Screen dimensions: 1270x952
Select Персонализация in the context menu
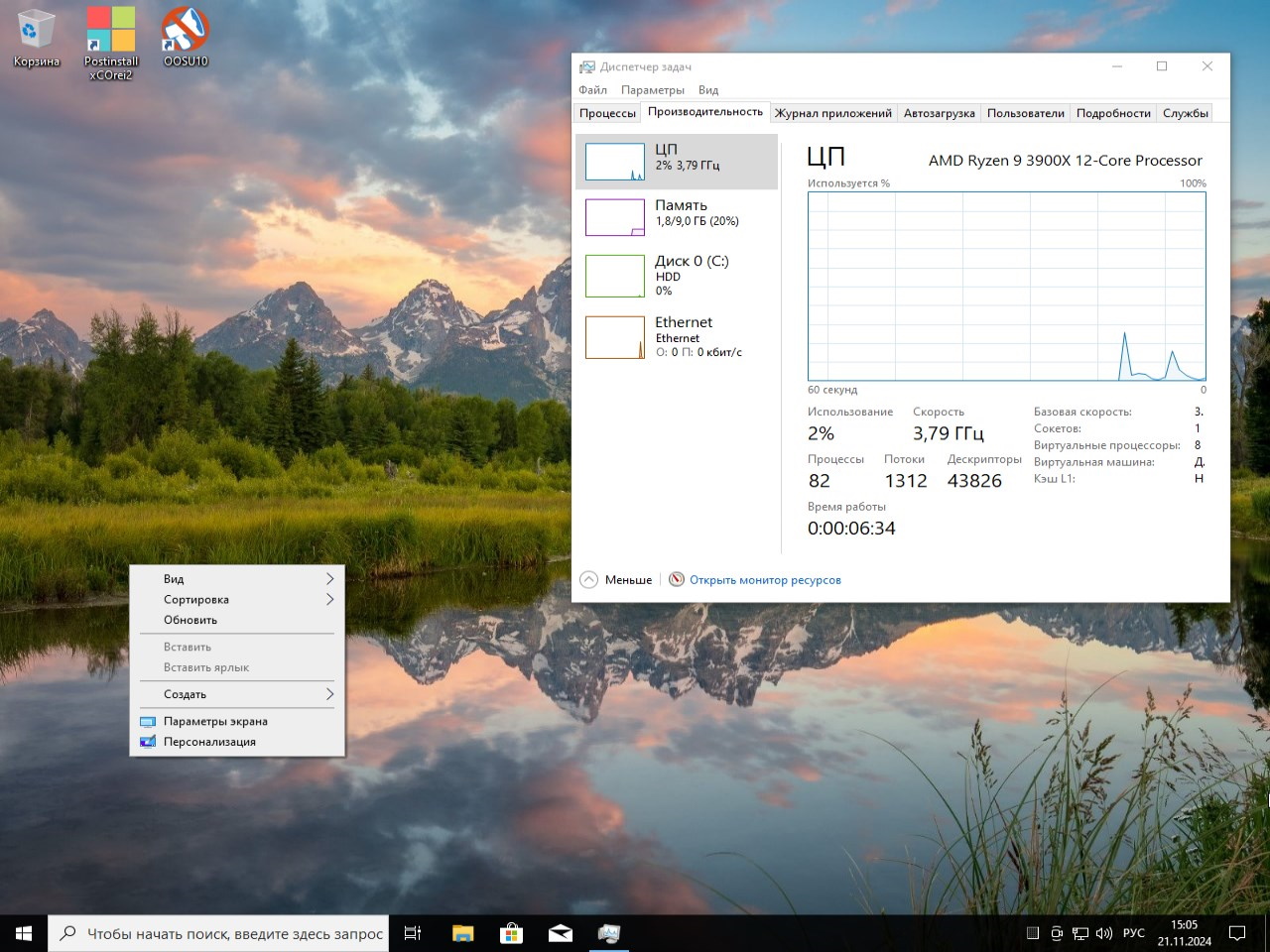pos(209,742)
